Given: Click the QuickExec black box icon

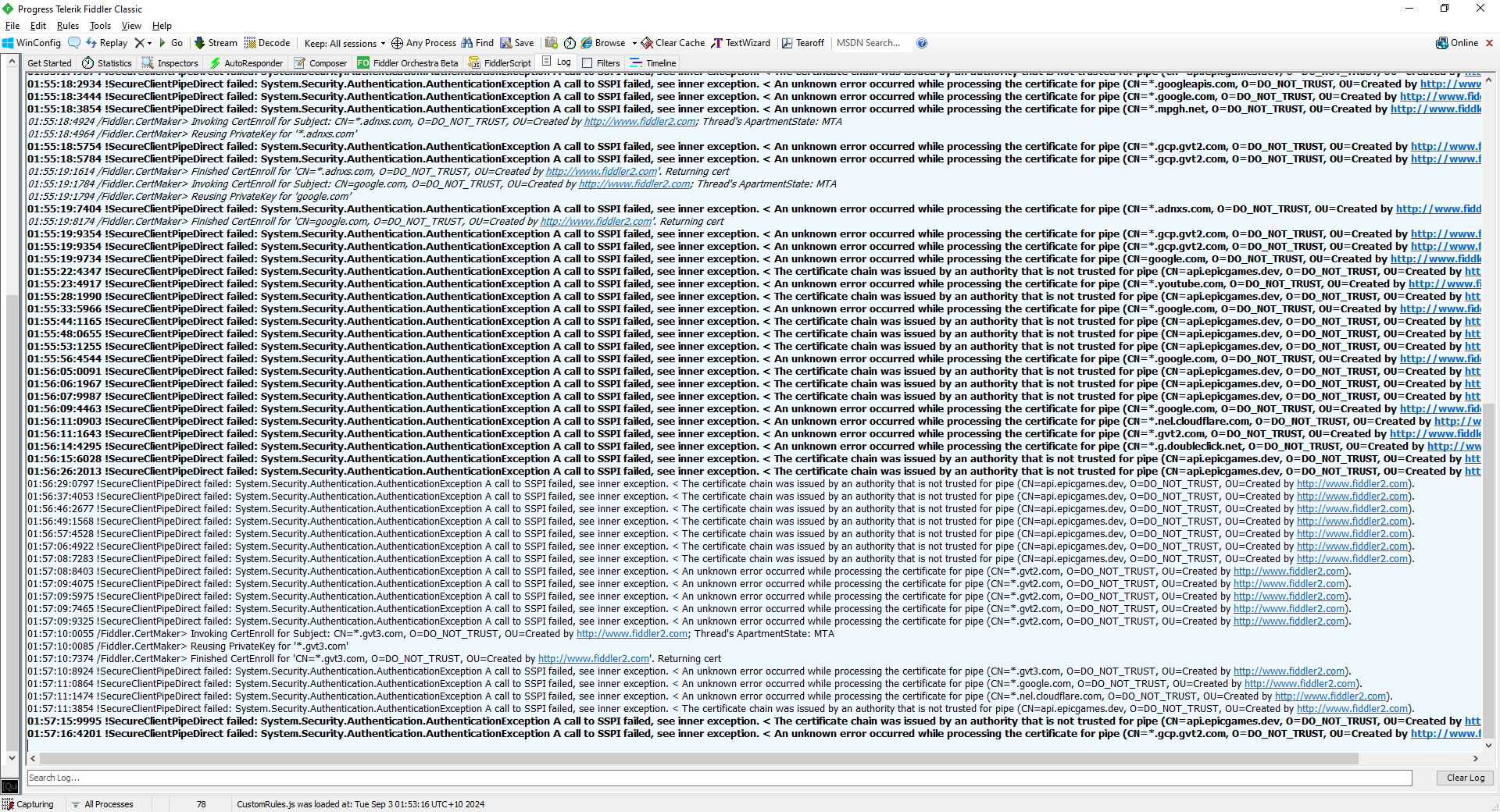Looking at the screenshot, I should coord(9,786).
